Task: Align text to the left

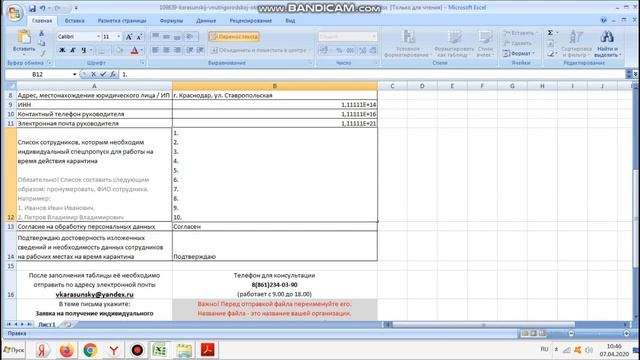Action: [x=156, y=50]
